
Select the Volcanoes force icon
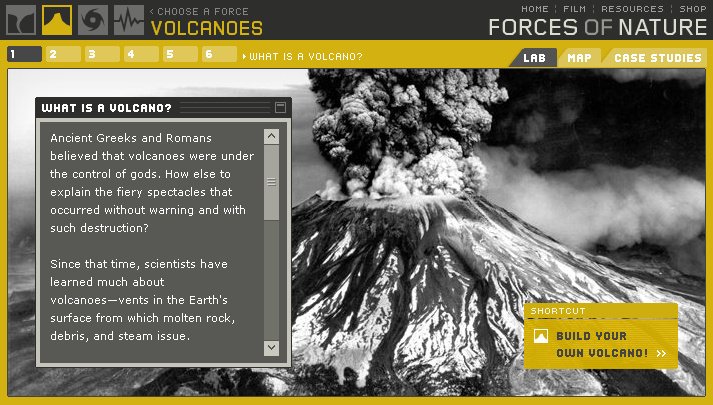click(x=57, y=20)
